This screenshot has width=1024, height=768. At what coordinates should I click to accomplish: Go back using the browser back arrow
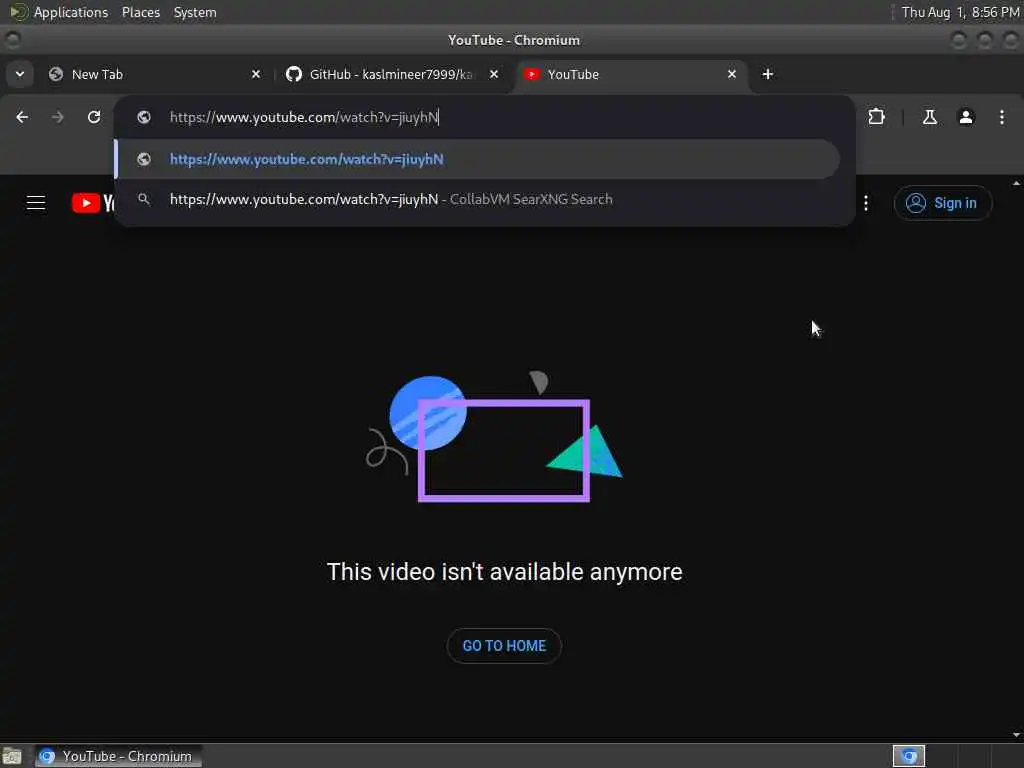click(22, 117)
